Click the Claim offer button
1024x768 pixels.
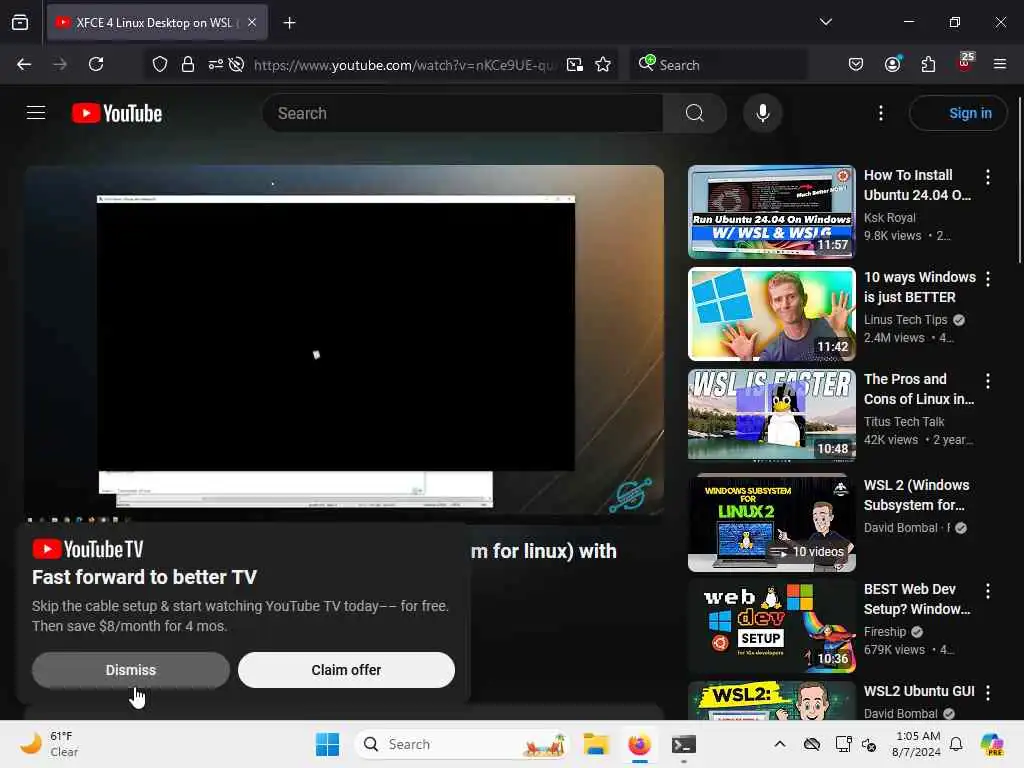click(x=346, y=670)
